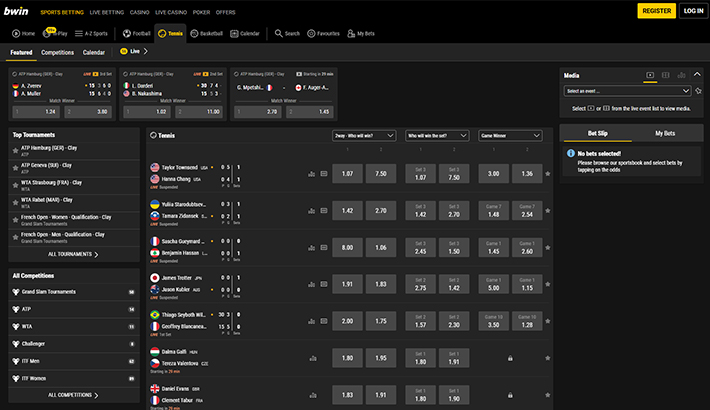Open In-Play section icon

tap(47, 34)
